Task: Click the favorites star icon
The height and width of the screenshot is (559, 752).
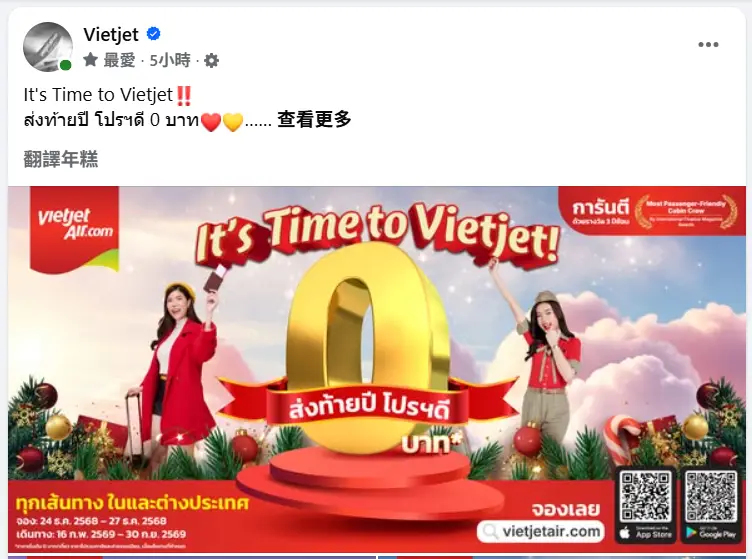Action: point(90,60)
